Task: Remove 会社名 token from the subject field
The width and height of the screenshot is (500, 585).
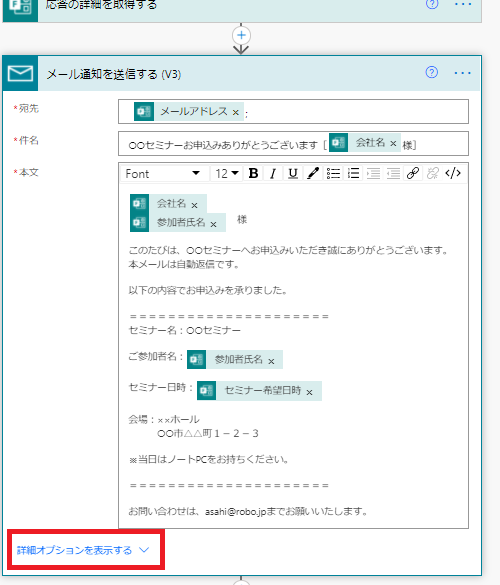Action: point(393,143)
